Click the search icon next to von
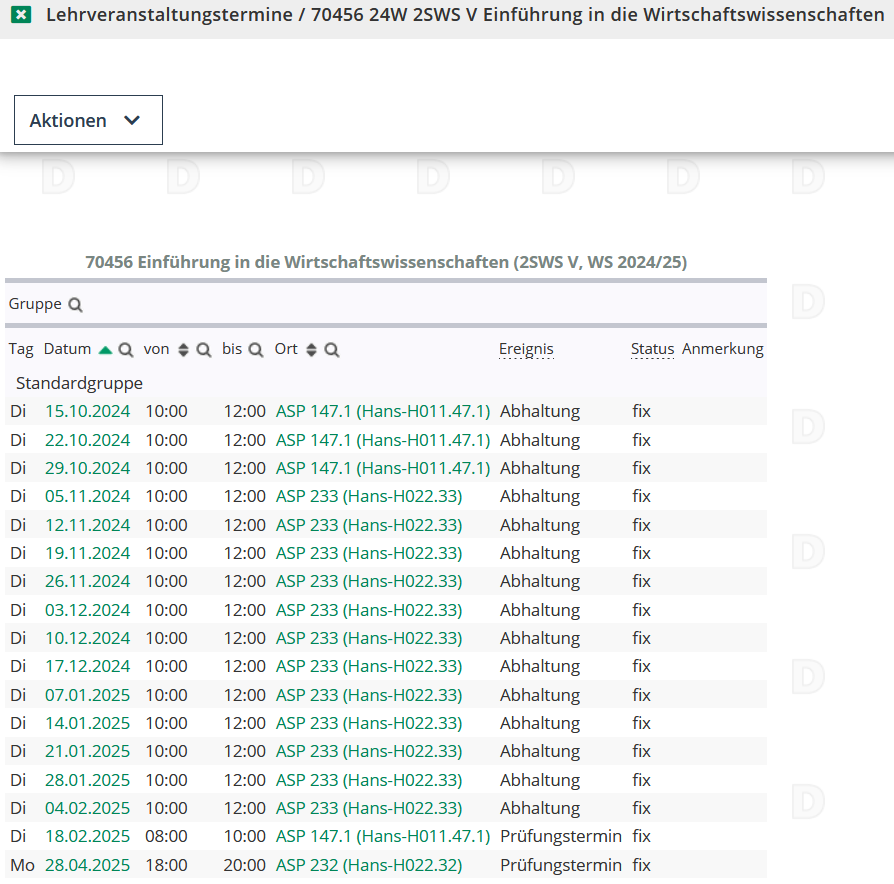 204,350
